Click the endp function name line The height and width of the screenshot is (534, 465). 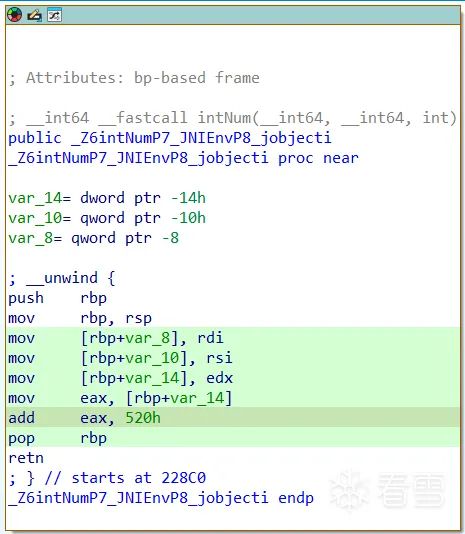click(161, 498)
